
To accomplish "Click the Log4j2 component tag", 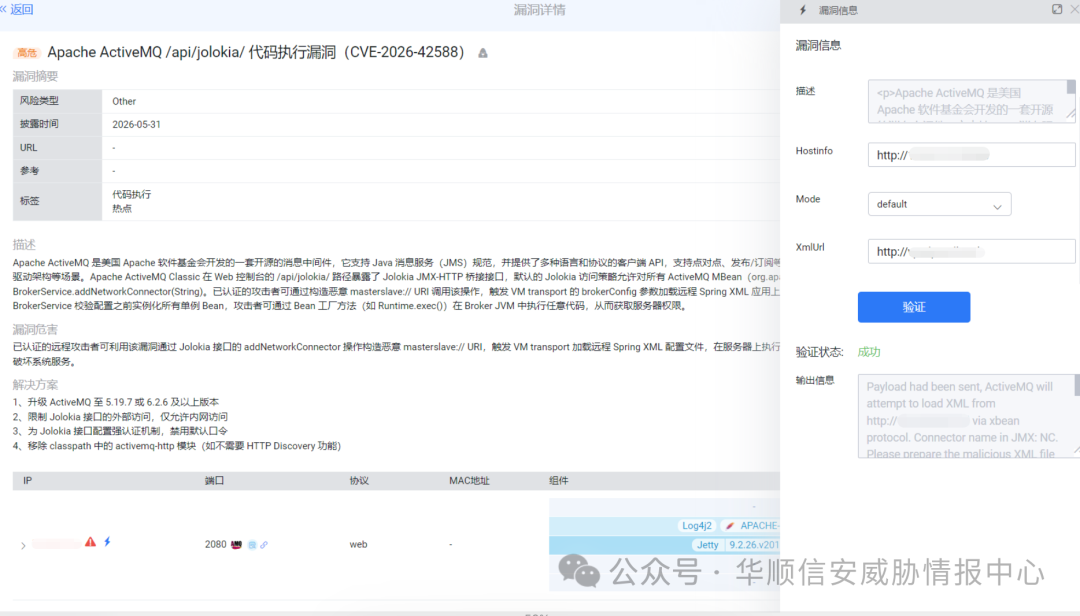I will [x=696, y=526].
